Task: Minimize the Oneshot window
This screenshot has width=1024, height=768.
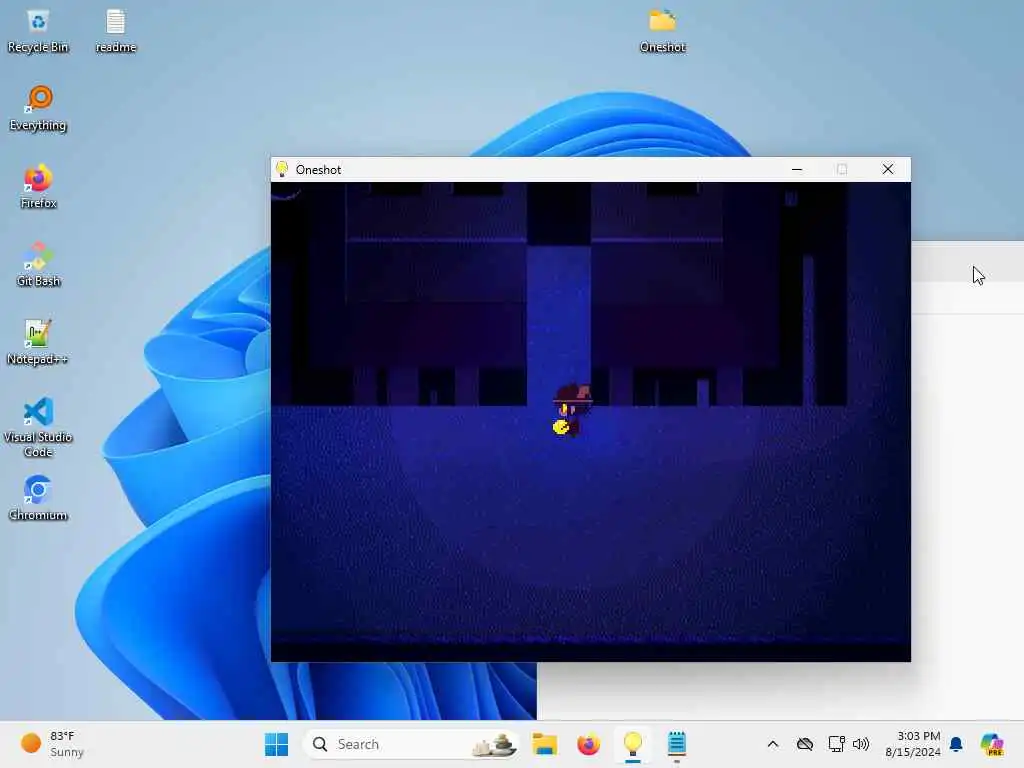Action: pos(797,169)
